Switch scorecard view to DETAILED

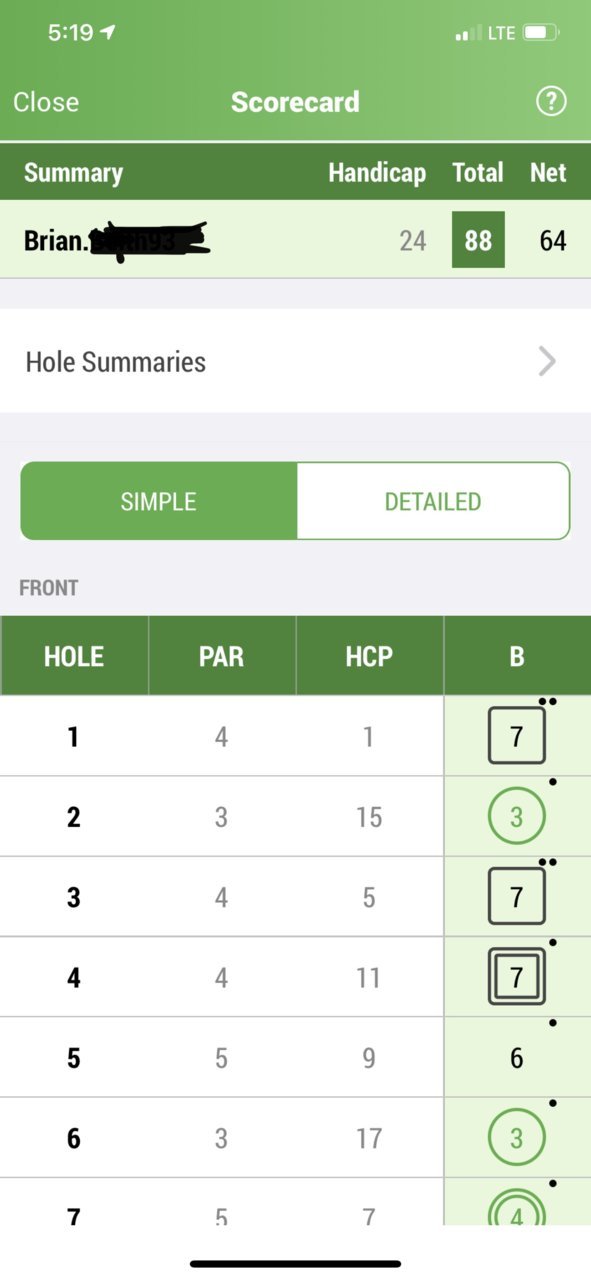[433, 501]
